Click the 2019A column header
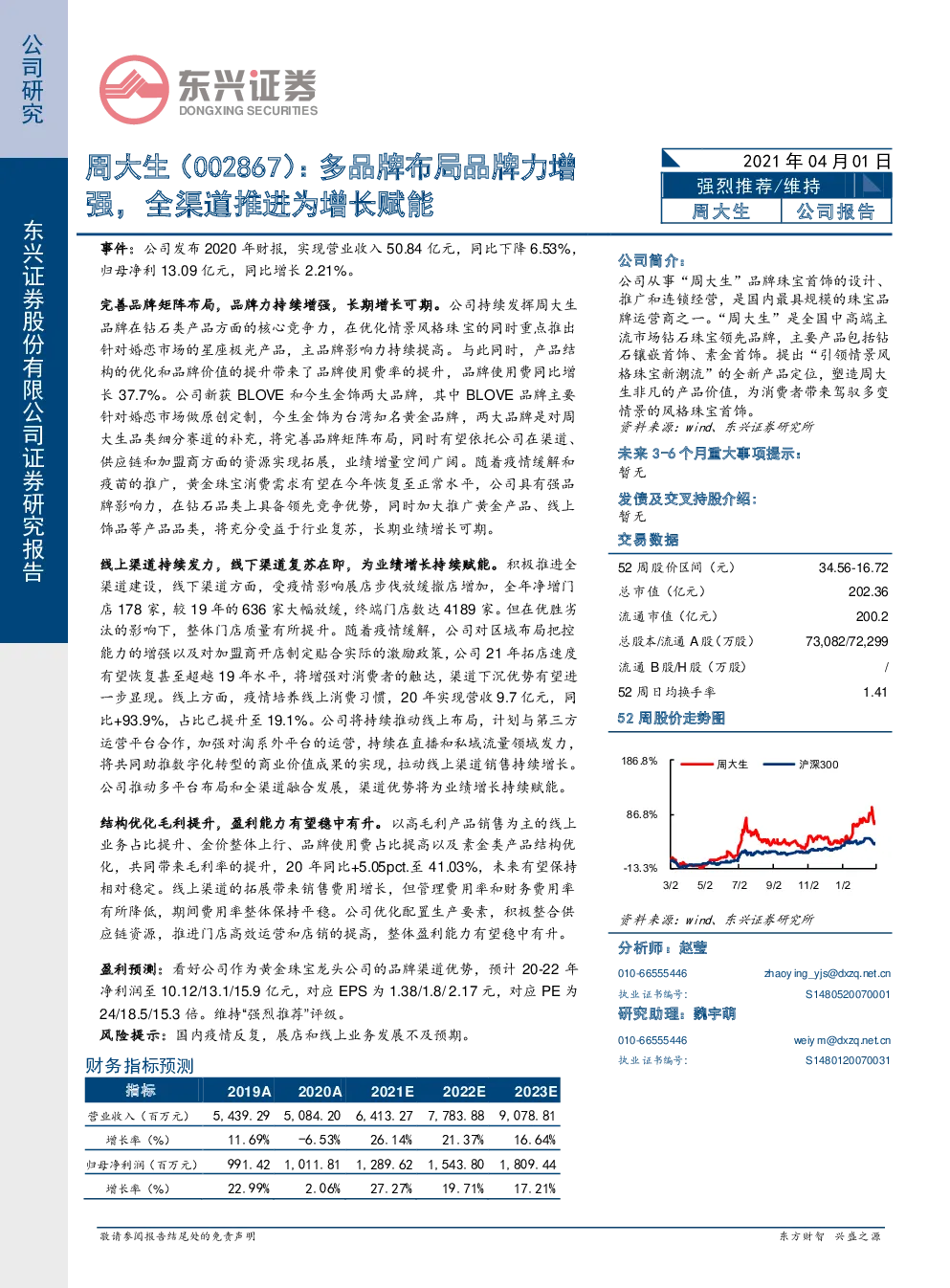The height and width of the screenshot is (1288, 950). (249, 1092)
